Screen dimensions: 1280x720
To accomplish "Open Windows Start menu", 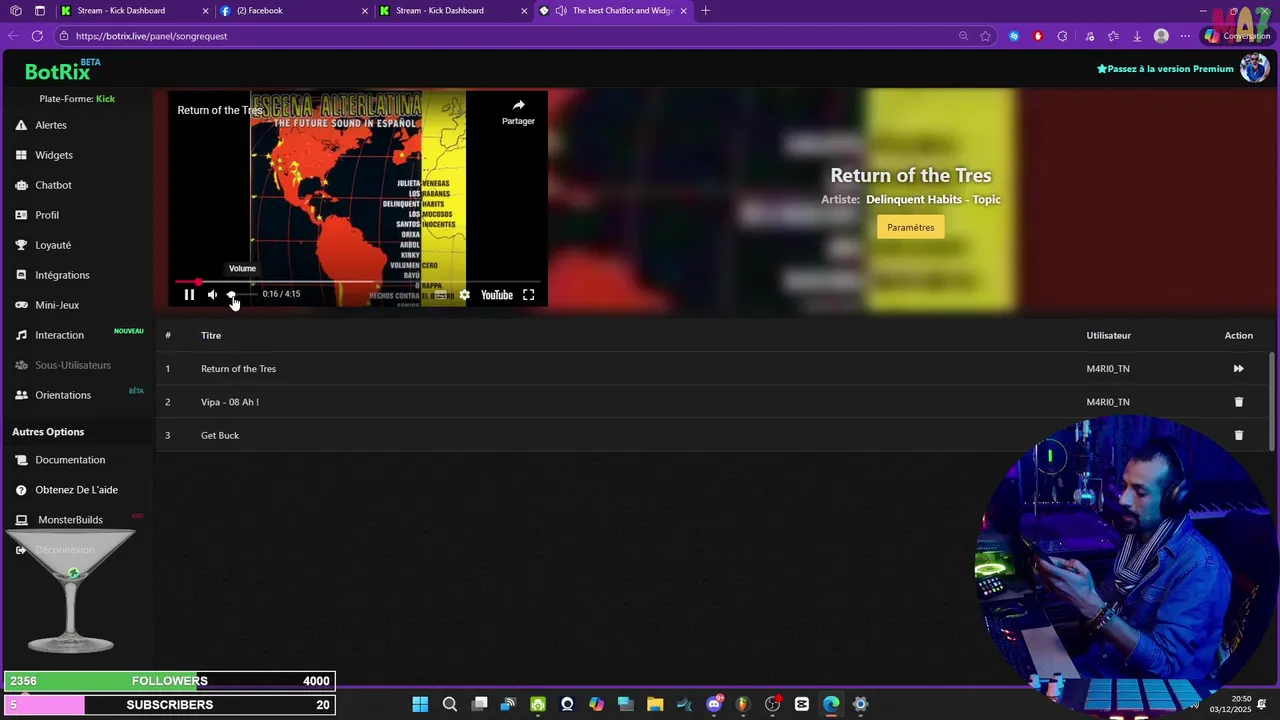I will point(420,704).
